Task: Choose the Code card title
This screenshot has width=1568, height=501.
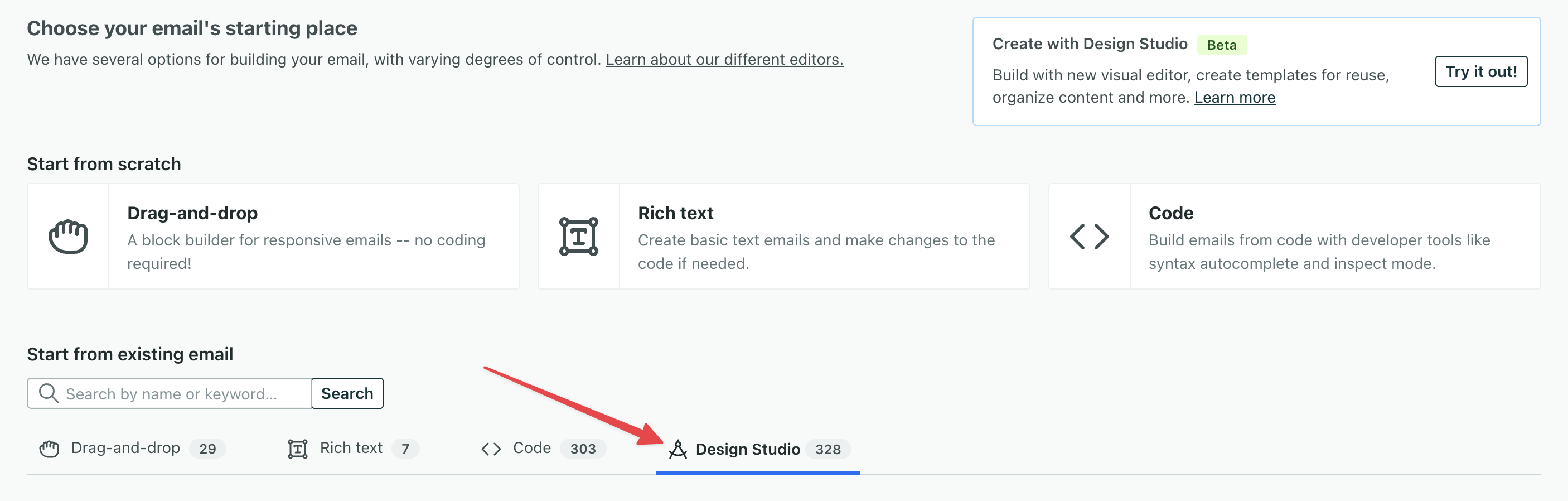Action: click(1170, 213)
